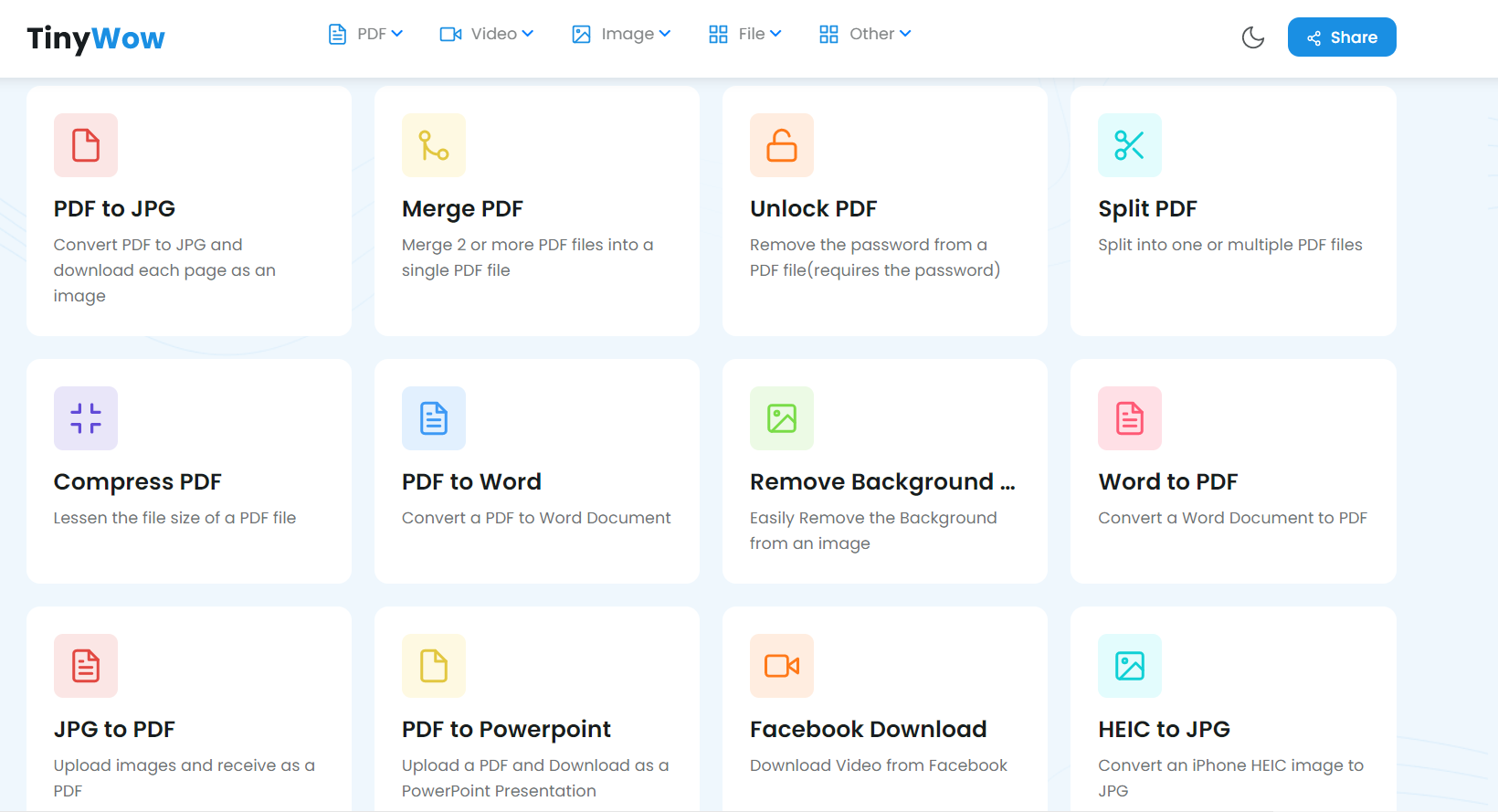The width and height of the screenshot is (1498, 812).
Task: Expand the Video menu chevron
Action: [528, 34]
